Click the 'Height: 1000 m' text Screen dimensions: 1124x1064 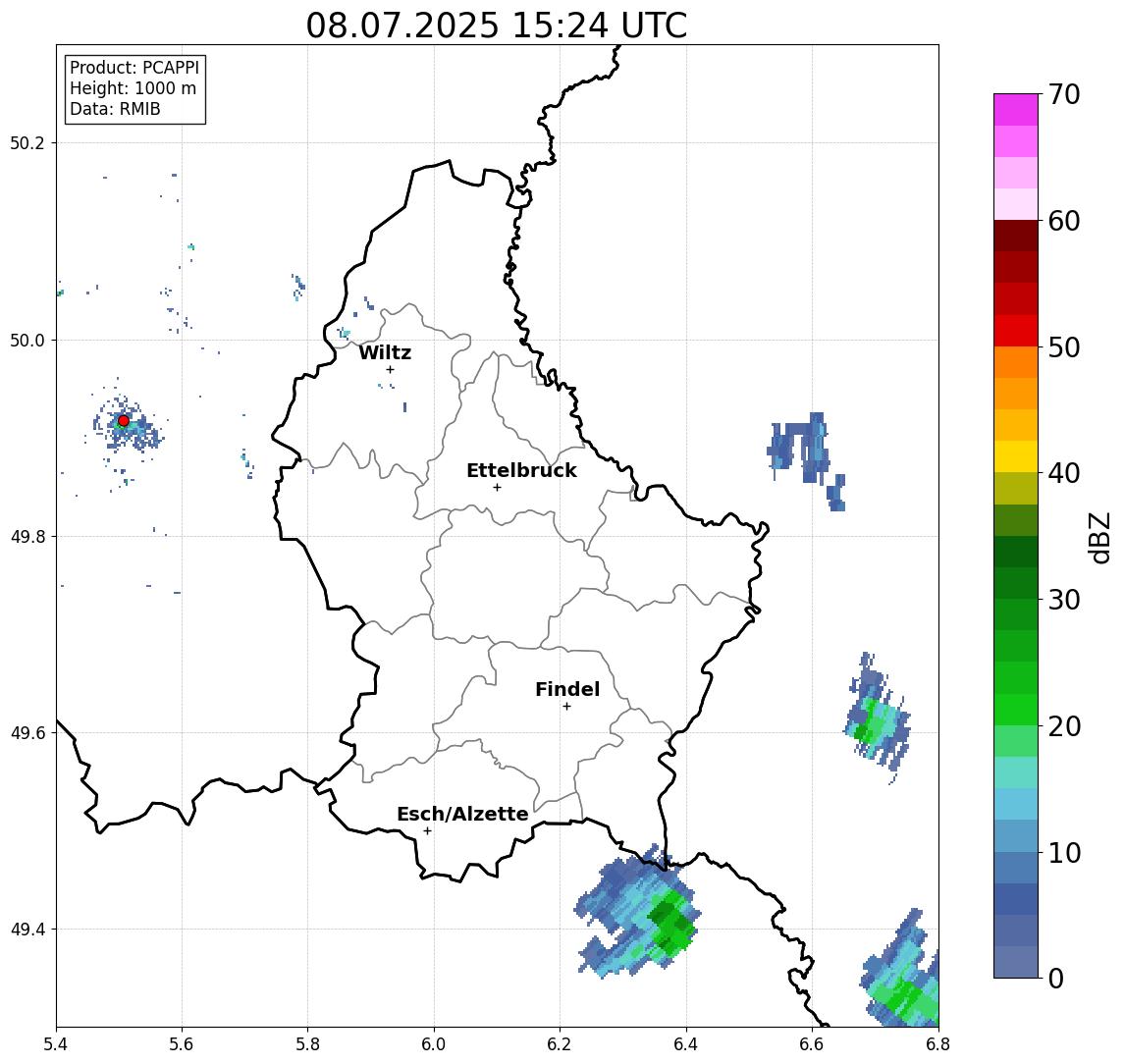(x=133, y=89)
